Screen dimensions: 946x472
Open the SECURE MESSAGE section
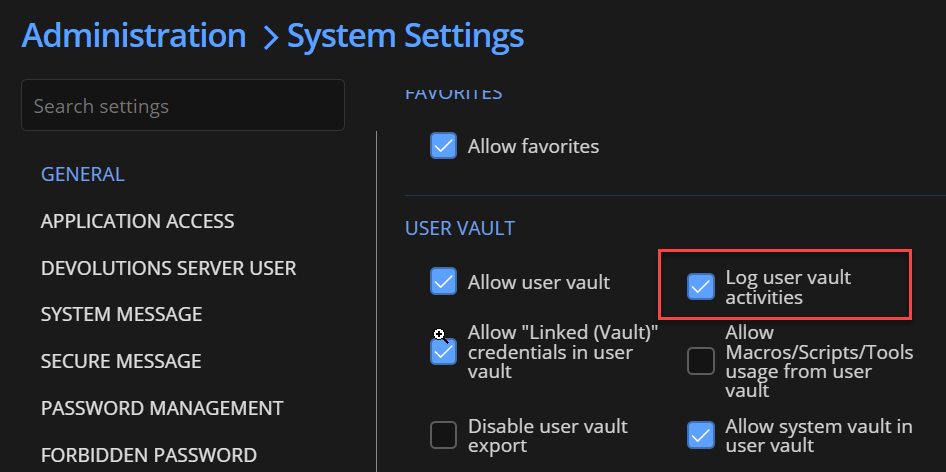pos(121,361)
